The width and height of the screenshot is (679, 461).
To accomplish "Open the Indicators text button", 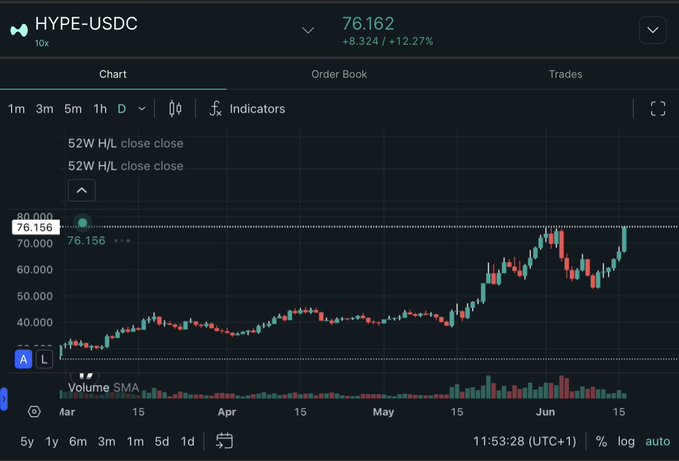I will click(x=257, y=109).
